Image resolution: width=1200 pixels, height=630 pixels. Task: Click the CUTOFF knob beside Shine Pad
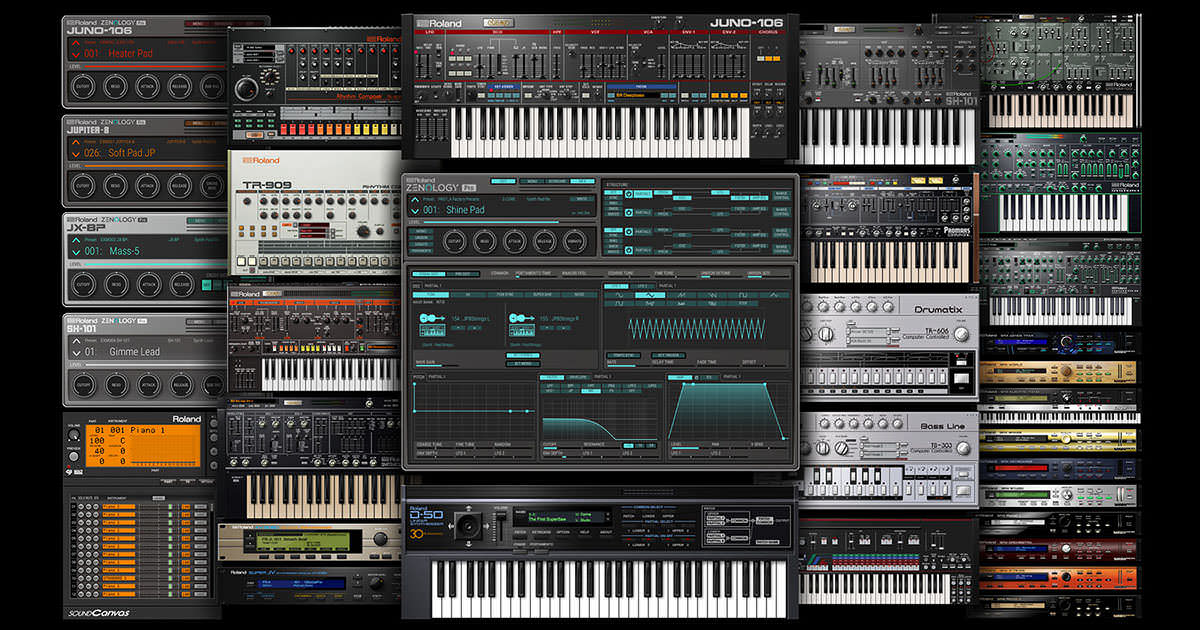452,241
